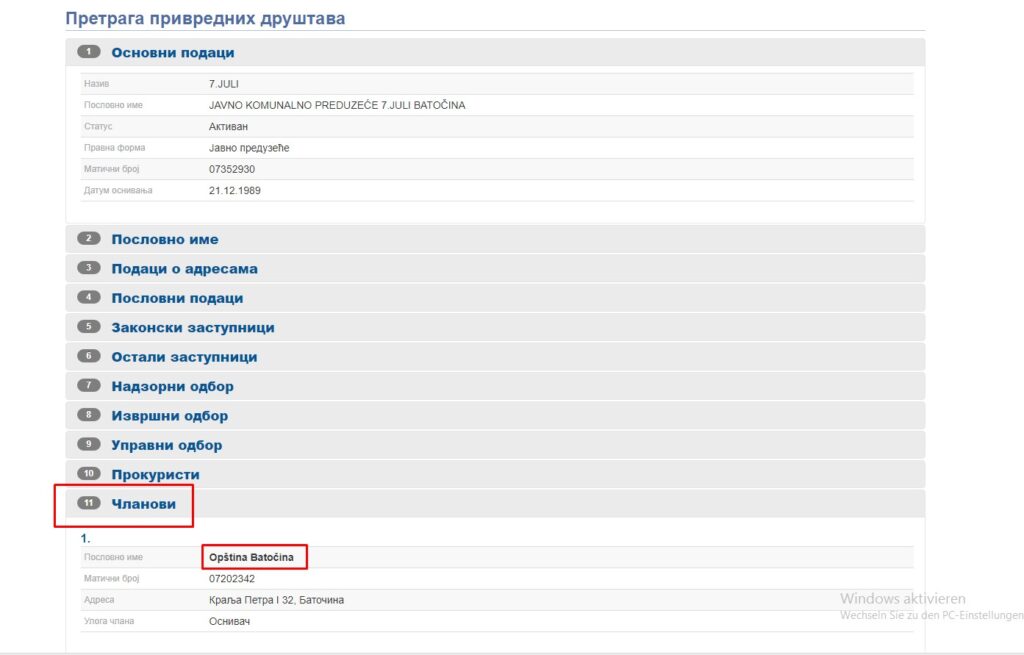The image size is (1024, 655).
Task: Collapse the Основни подаци section
Action: coord(173,53)
